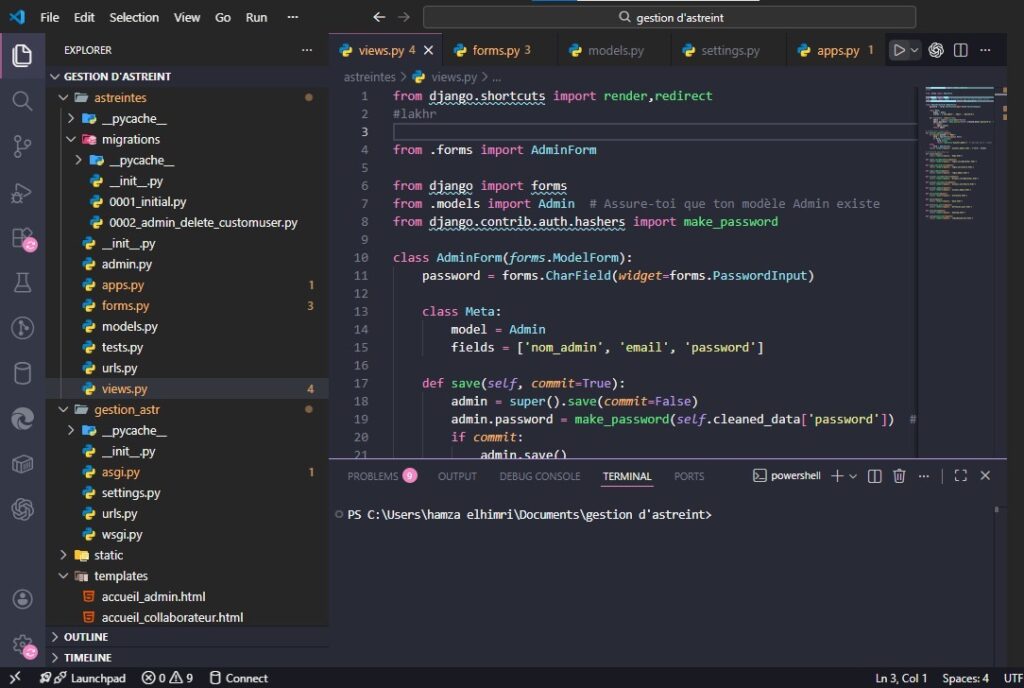This screenshot has width=1024, height=688.
Task: Open Run and Debug view
Action: [x=22, y=192]
